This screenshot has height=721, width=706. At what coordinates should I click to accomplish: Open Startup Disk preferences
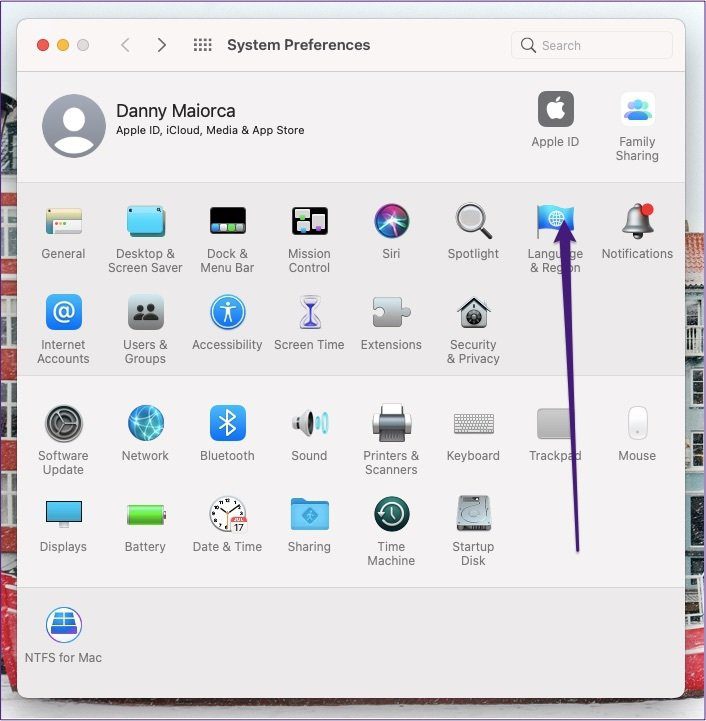[x=473, y=514]
